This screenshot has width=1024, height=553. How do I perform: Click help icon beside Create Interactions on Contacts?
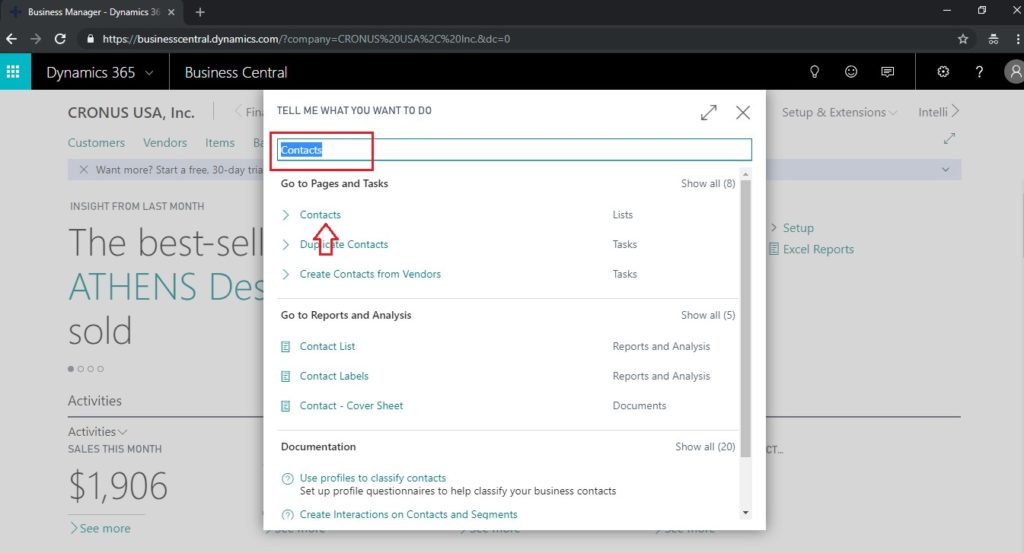tap(287, 514)
